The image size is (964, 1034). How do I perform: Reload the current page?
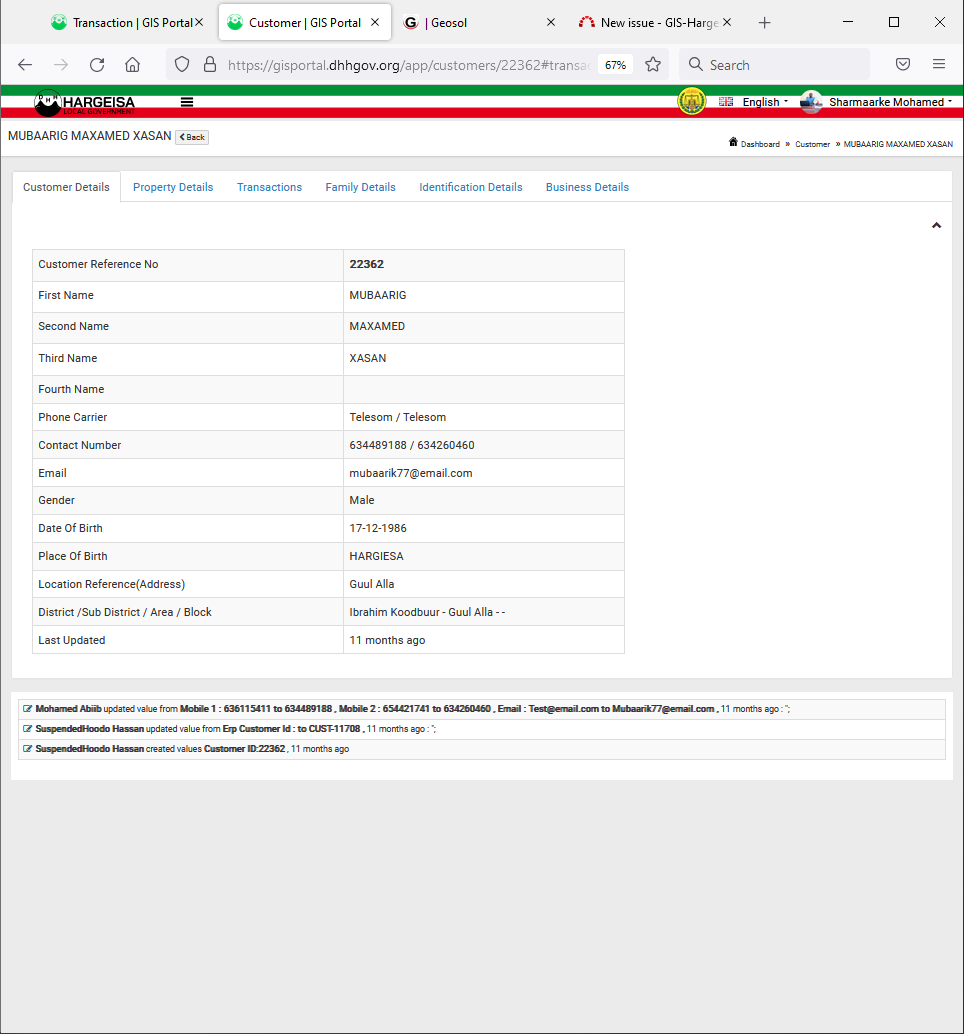pyautogui.click(x=97, y=65)
